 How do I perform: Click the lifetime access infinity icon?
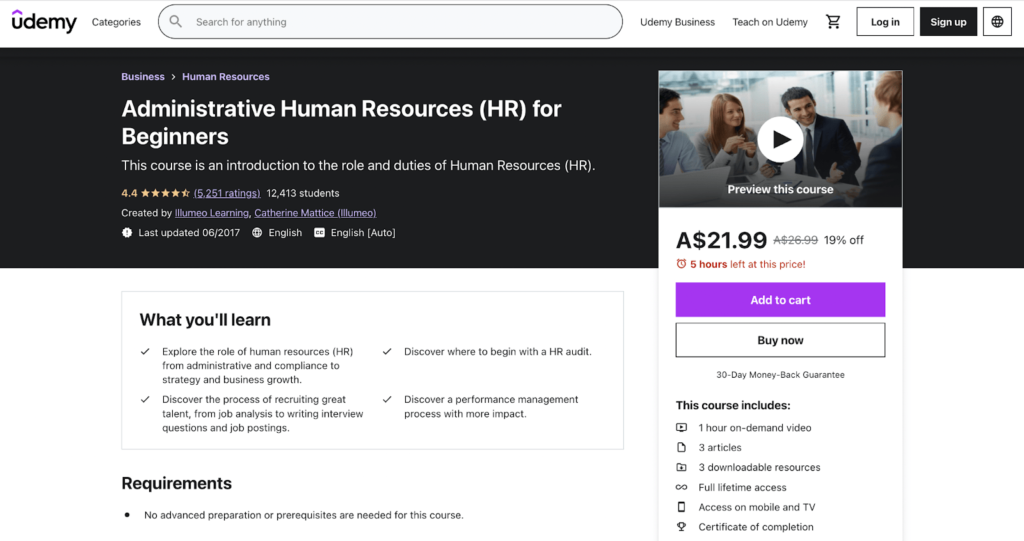pos(681,487)
